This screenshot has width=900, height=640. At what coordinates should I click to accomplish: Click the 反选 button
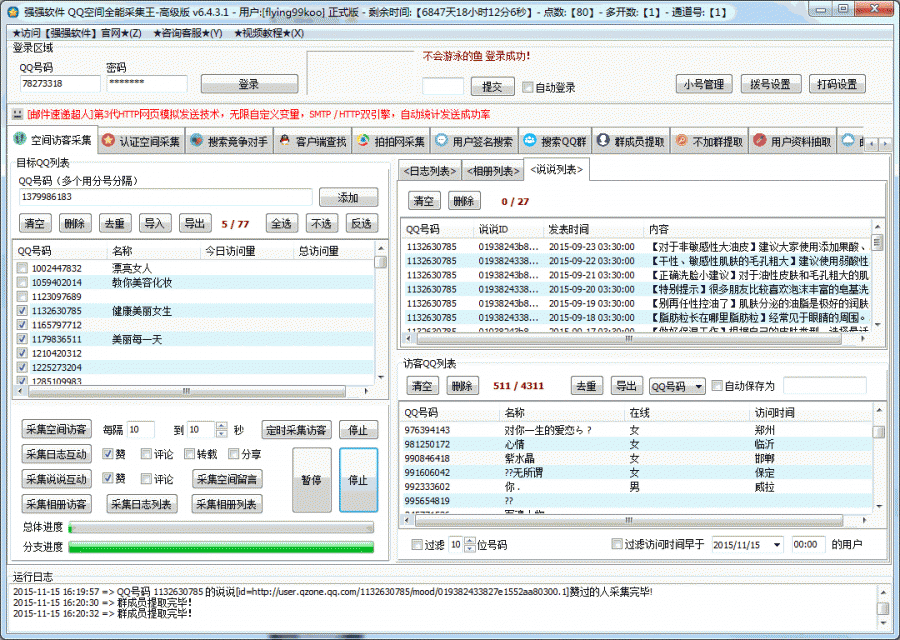pyautogui.click(x=361, y=223)
